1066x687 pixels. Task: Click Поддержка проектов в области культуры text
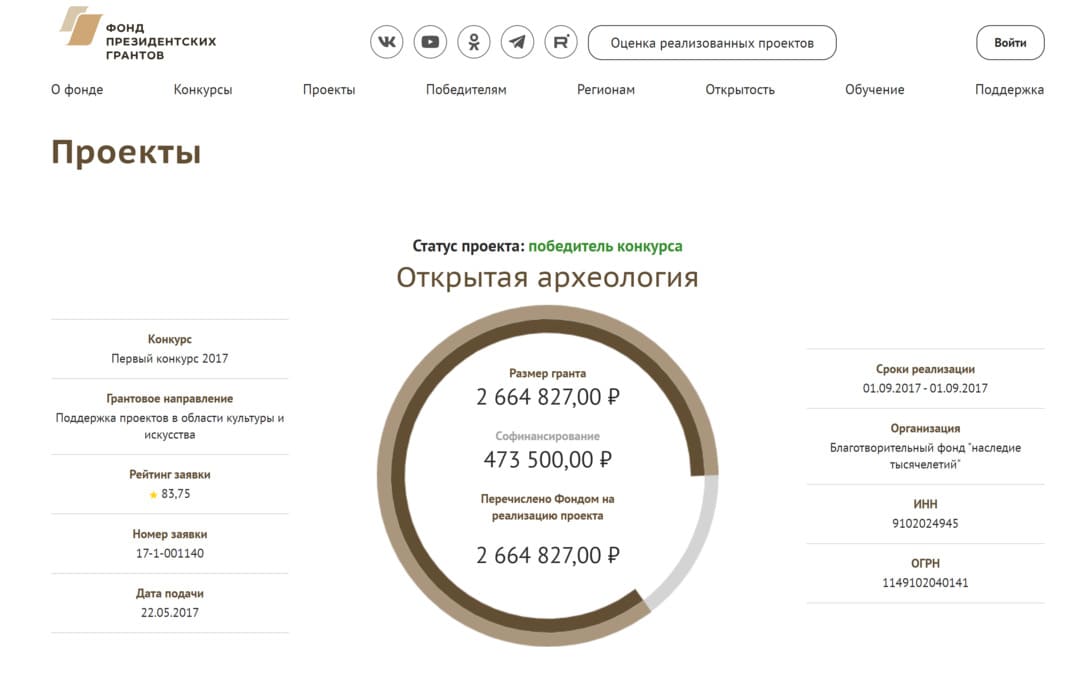pyautogui.click(x=170, y=426)
